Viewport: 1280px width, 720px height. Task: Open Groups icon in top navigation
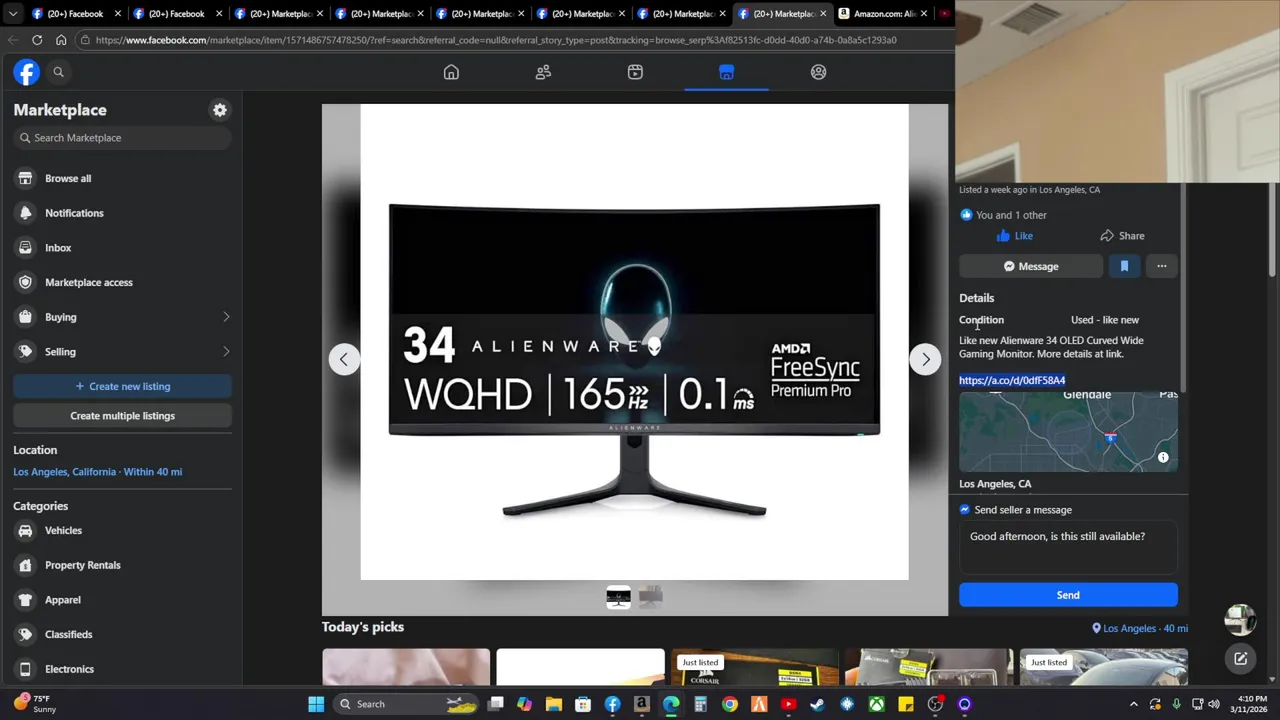[x=819, y=72]
